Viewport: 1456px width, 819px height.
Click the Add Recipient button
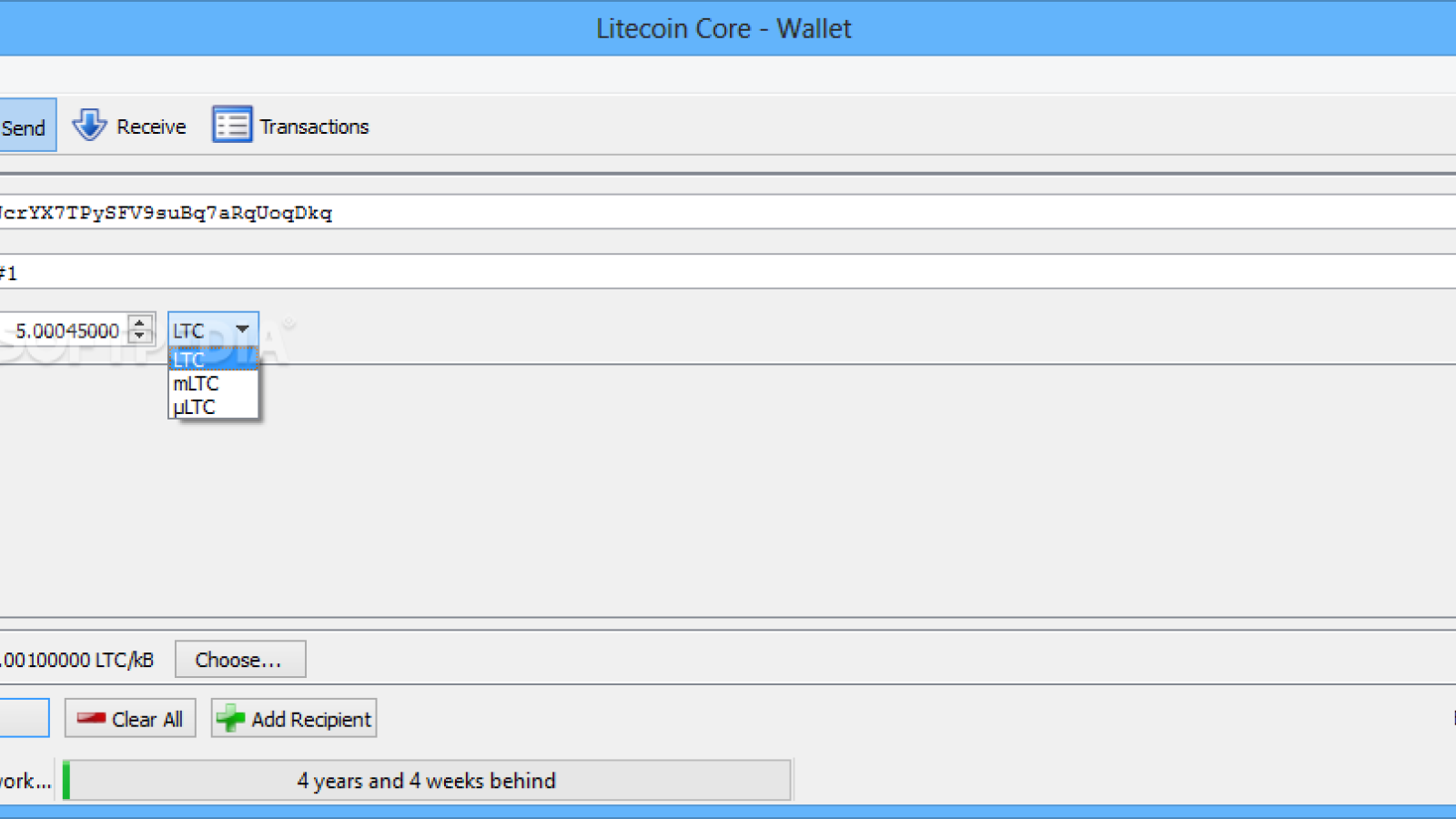click(294, 719)
